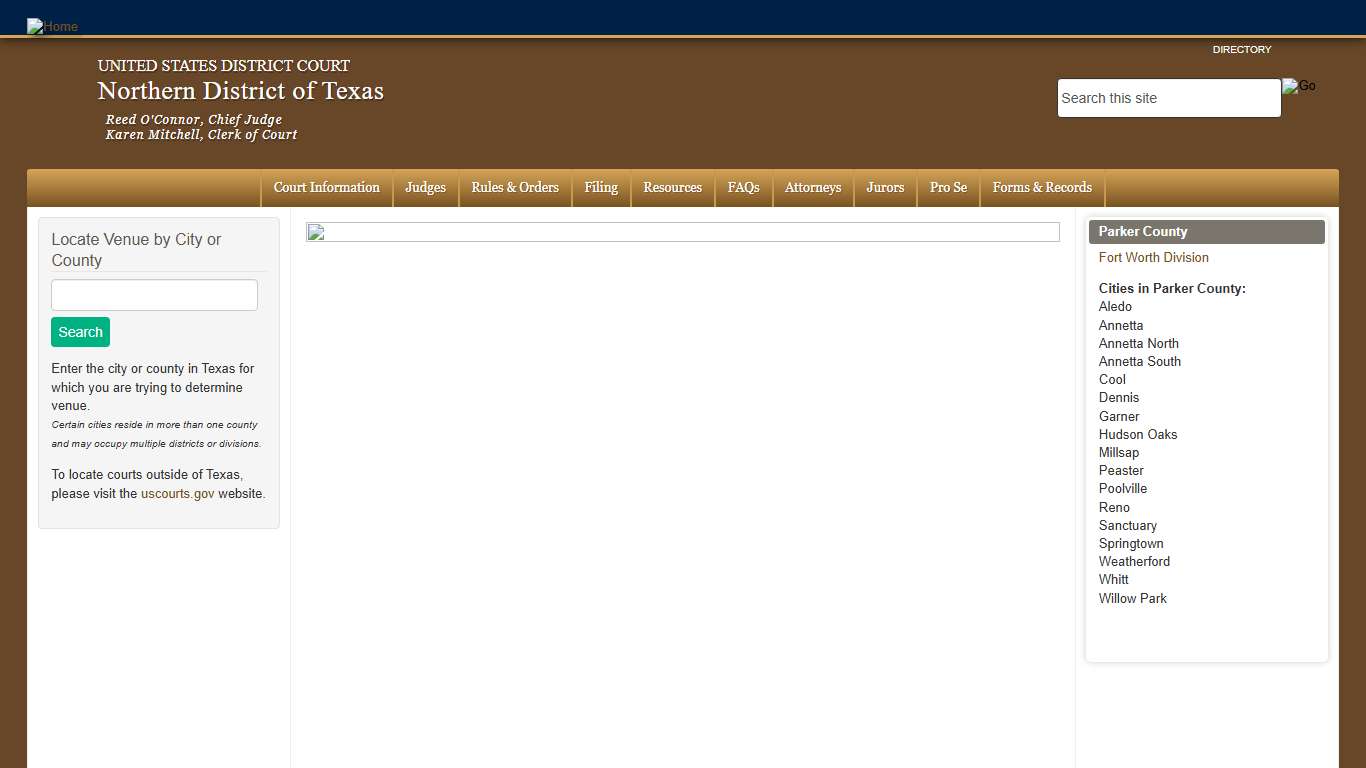This screenshot has width=1366, height=768.
Task: Click the Northern District of Texas title
Action: pyautogui.click(x=240, y=91)
